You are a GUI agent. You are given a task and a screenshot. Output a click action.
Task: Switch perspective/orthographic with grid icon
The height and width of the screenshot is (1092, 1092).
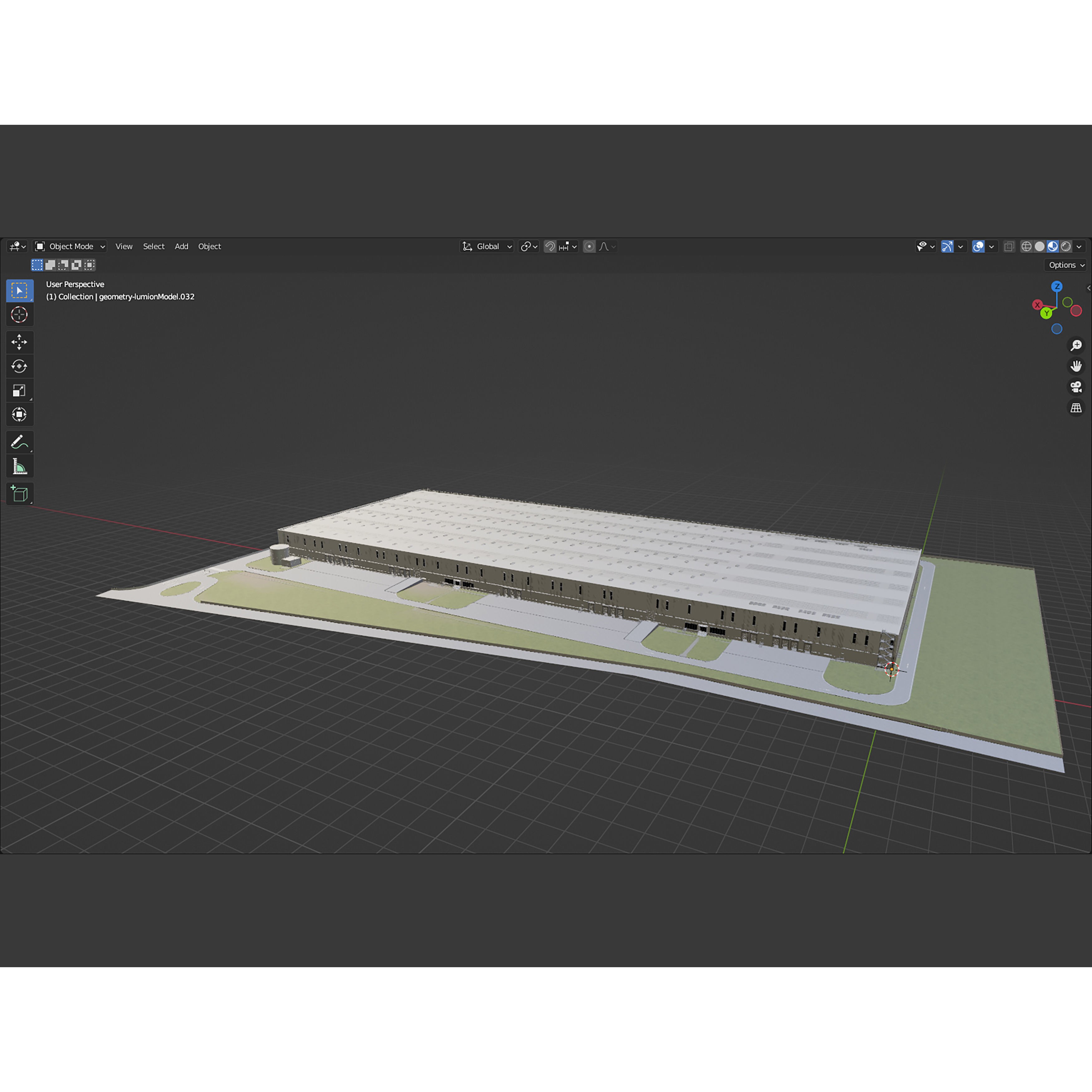click(1076, 408)
